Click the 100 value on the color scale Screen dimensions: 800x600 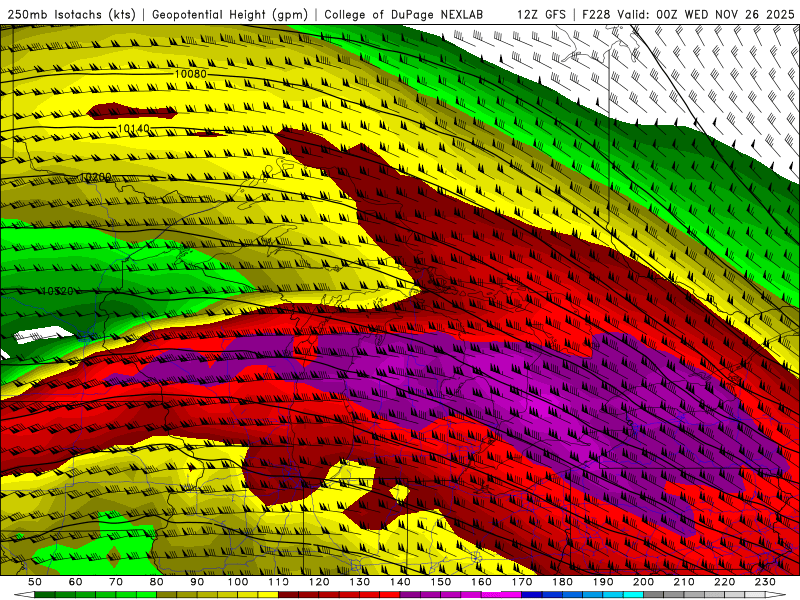pyautogui.click(x=238, y=582)
